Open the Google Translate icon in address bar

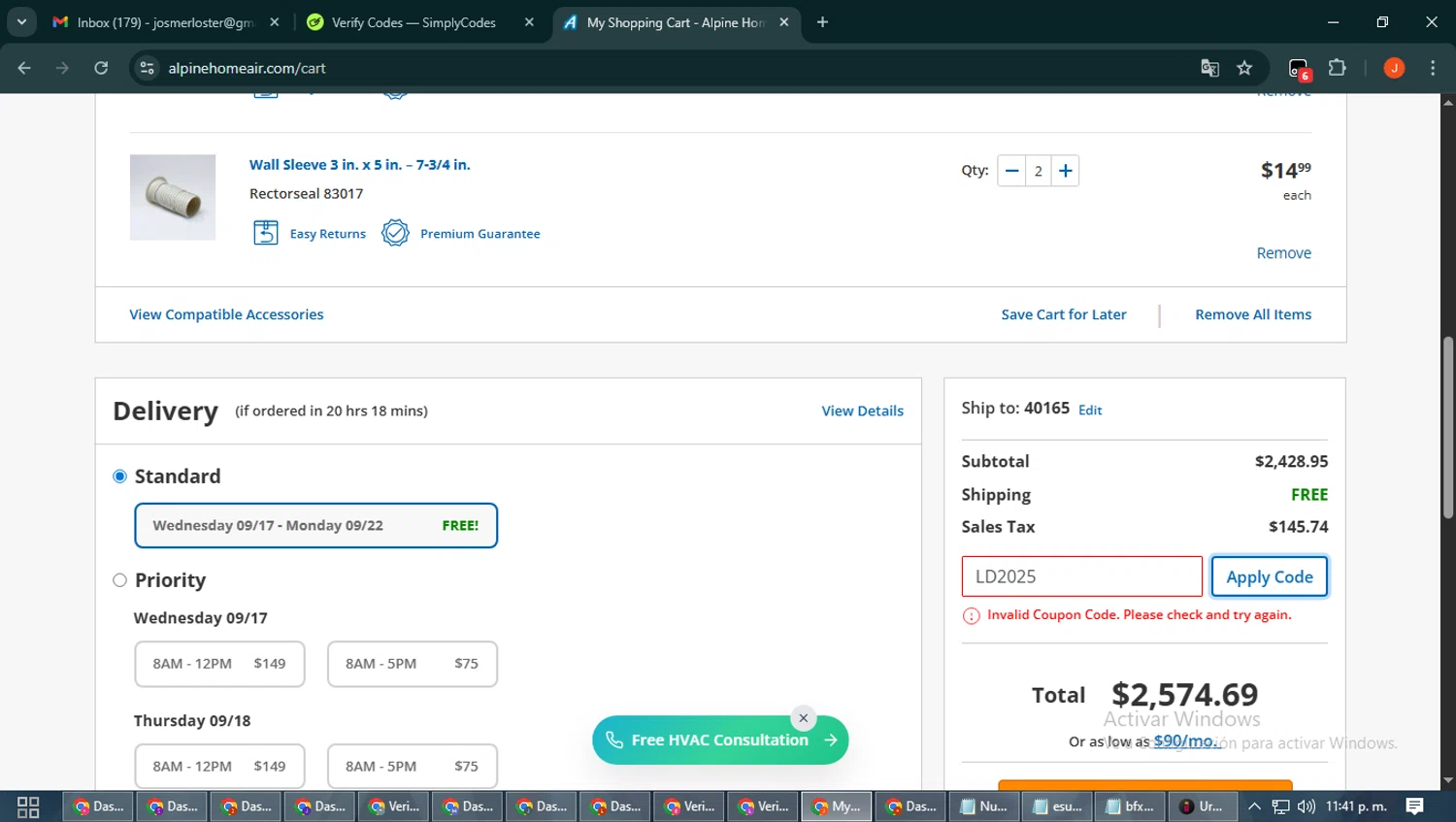[1209, 68]
